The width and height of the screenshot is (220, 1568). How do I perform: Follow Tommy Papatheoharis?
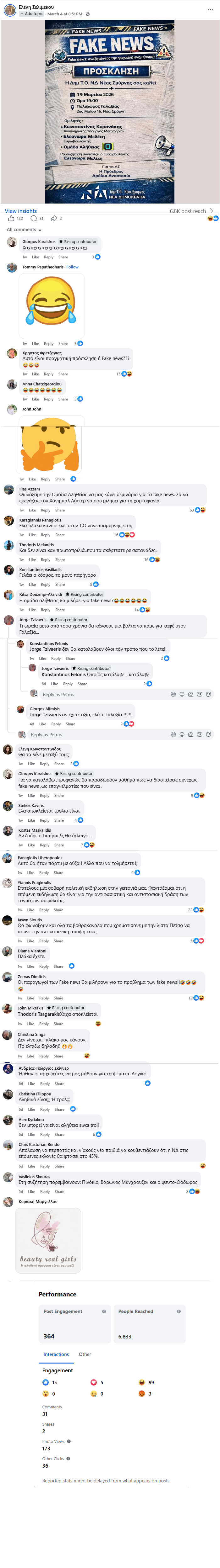[x=73, y=267]
